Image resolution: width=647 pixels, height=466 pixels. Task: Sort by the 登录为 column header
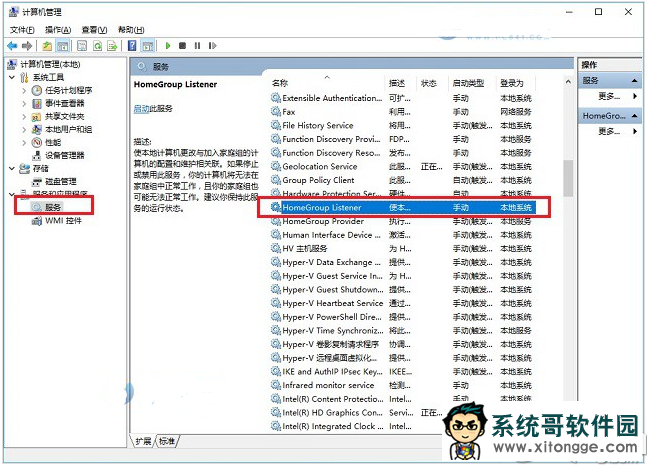(512, 83)
